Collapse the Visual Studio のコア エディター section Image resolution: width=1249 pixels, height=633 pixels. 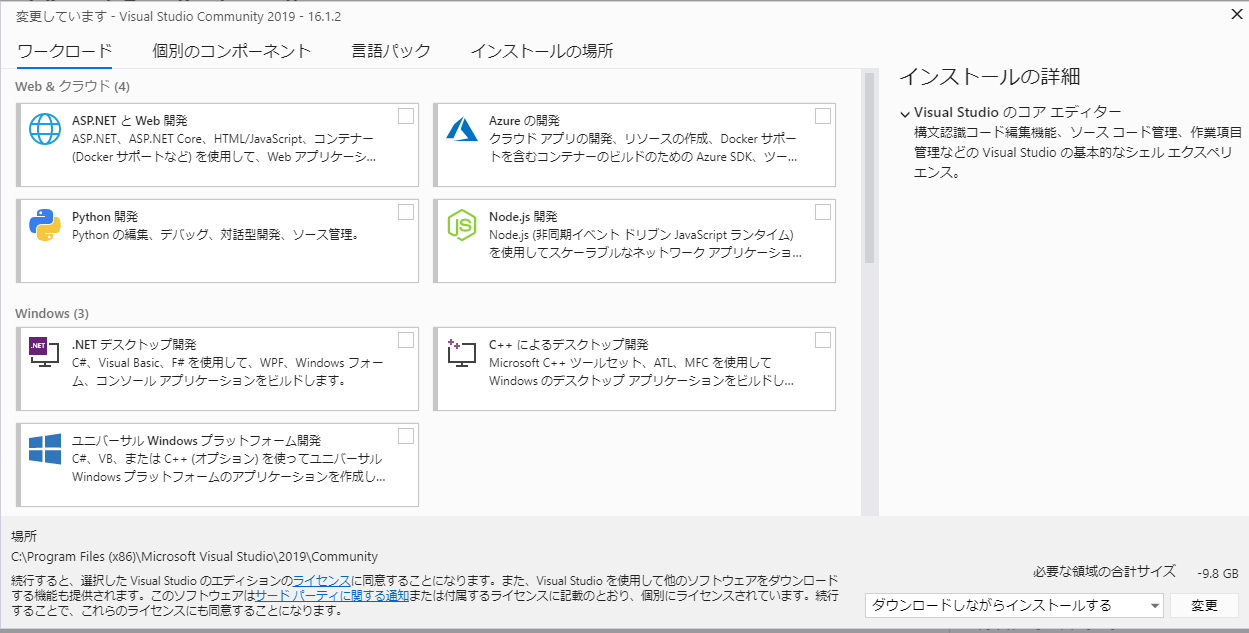pyautogui.click(x=904, y=114)
